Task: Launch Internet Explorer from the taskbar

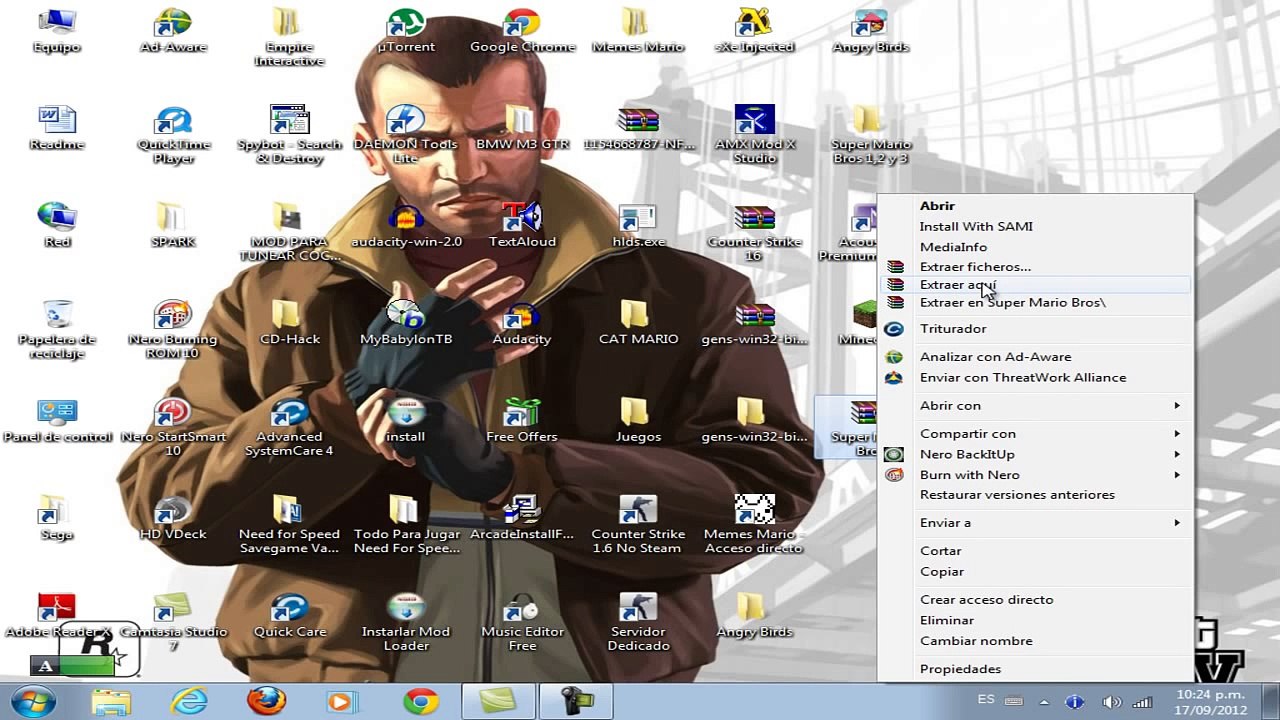Action: click(x=189, y=701)
